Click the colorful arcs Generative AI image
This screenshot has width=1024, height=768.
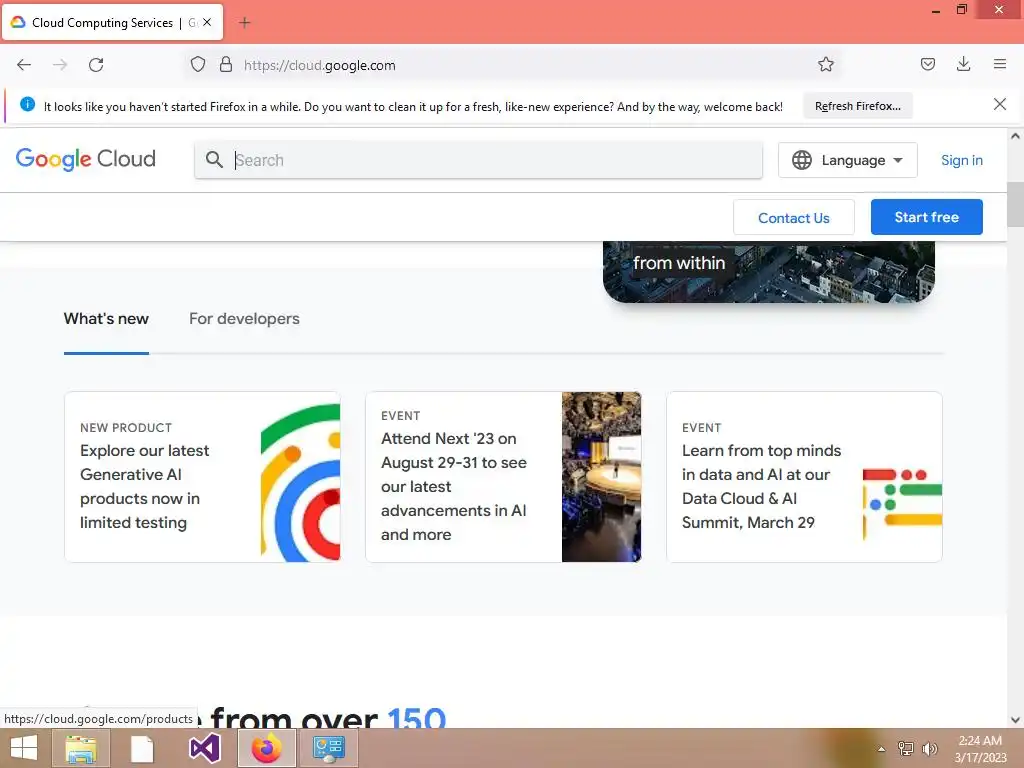coord(300,483)
